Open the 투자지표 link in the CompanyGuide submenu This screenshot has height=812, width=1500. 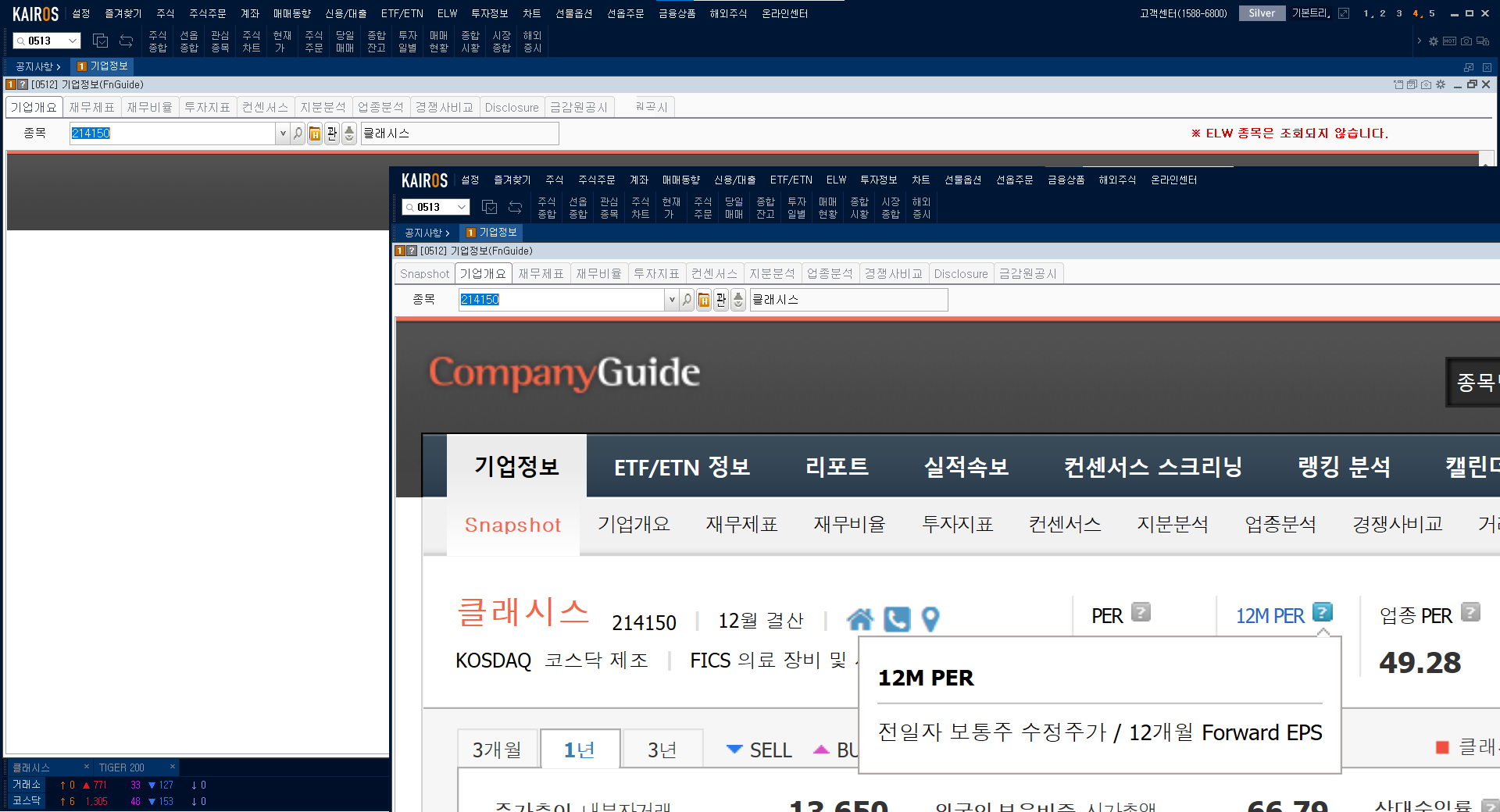(957, 524)
